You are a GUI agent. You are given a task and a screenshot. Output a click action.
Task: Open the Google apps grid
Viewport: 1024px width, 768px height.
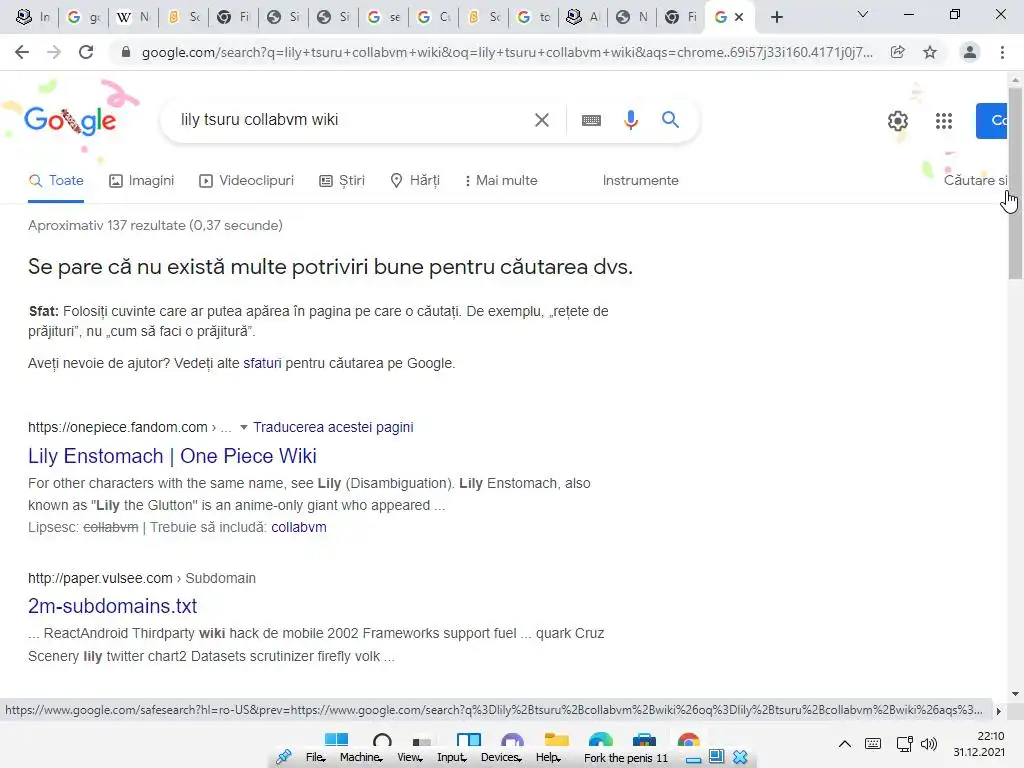click(x=944, y=121)
